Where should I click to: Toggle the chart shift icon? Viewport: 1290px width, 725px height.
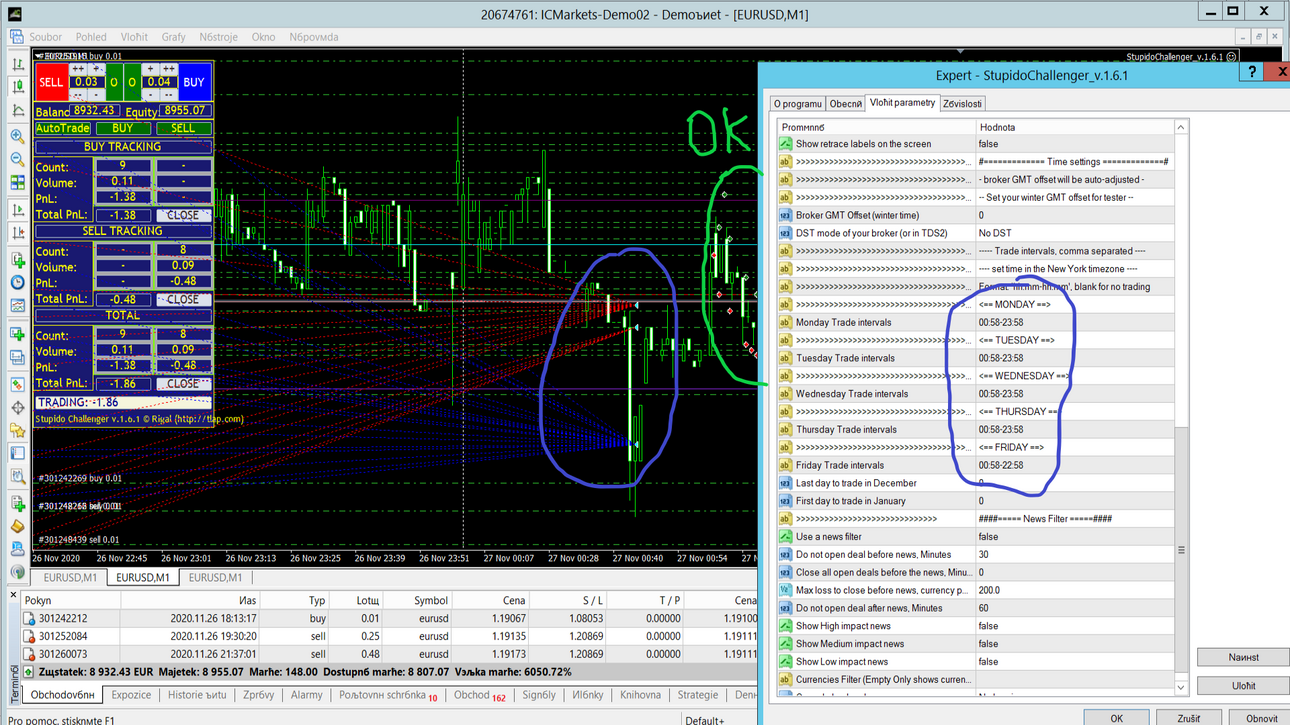(x=17, y=233)
